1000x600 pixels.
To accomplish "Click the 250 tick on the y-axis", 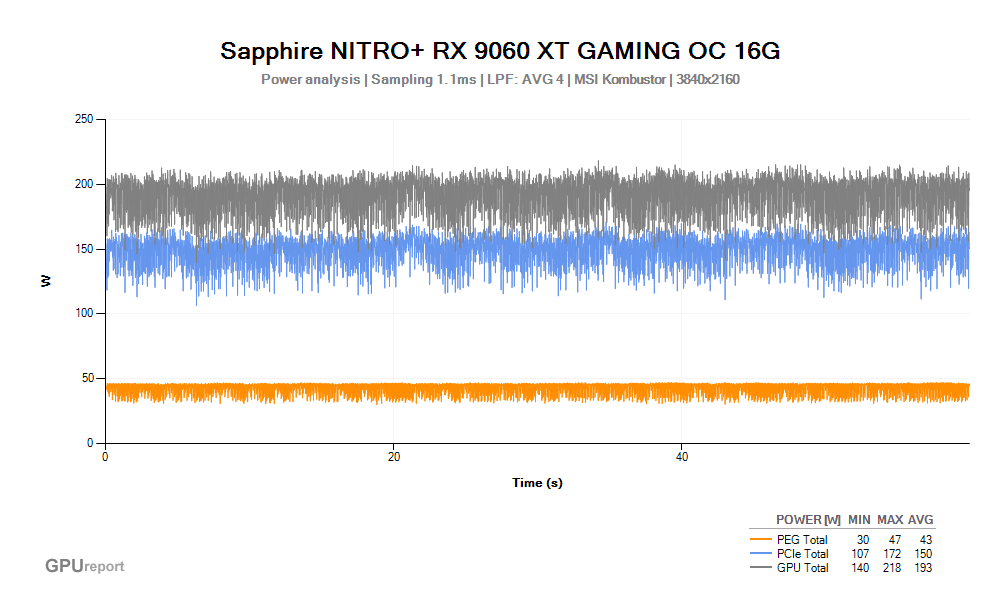I will 84,120.
